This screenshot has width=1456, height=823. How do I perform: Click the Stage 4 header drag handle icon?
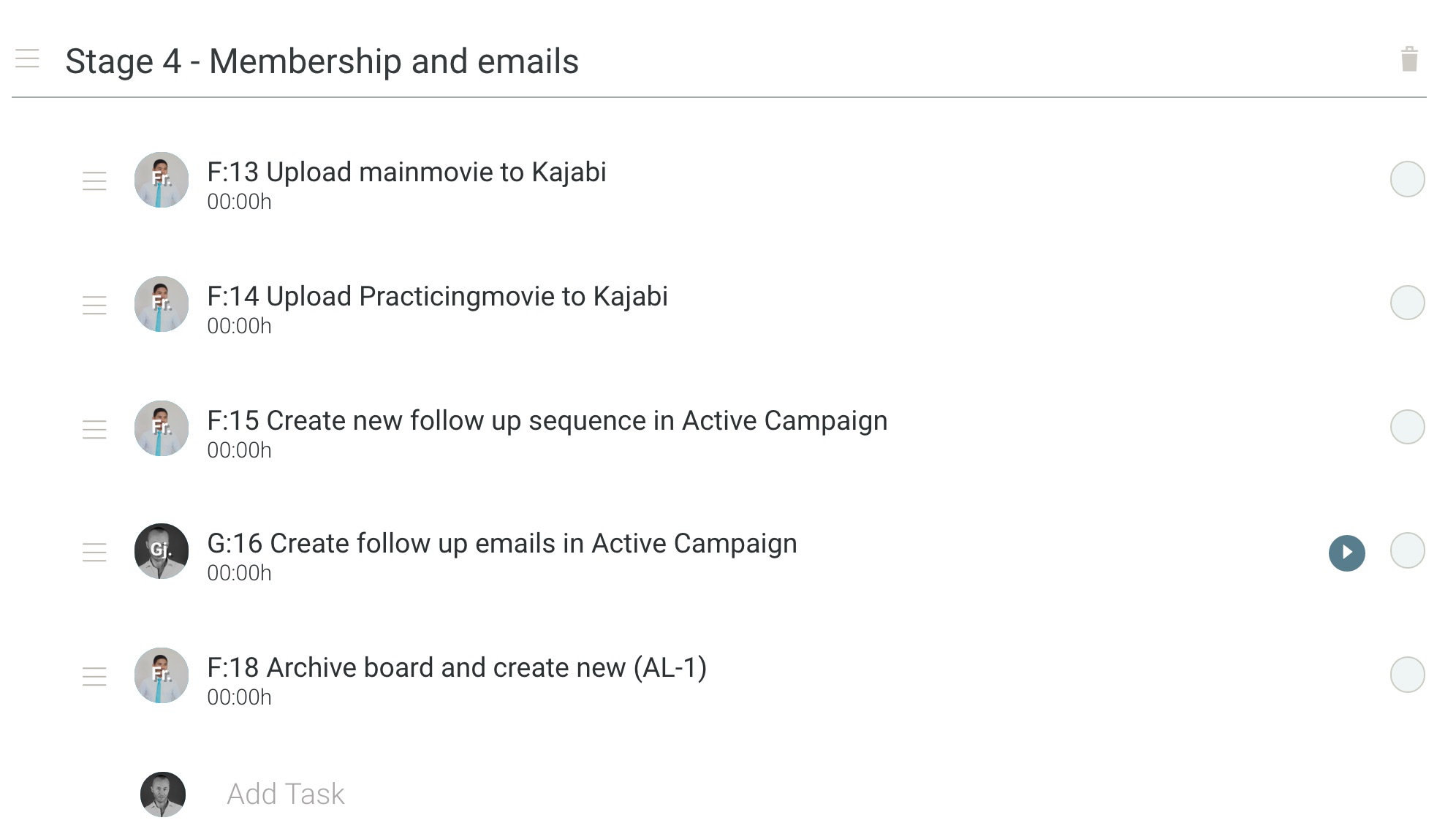click(27, 58)
